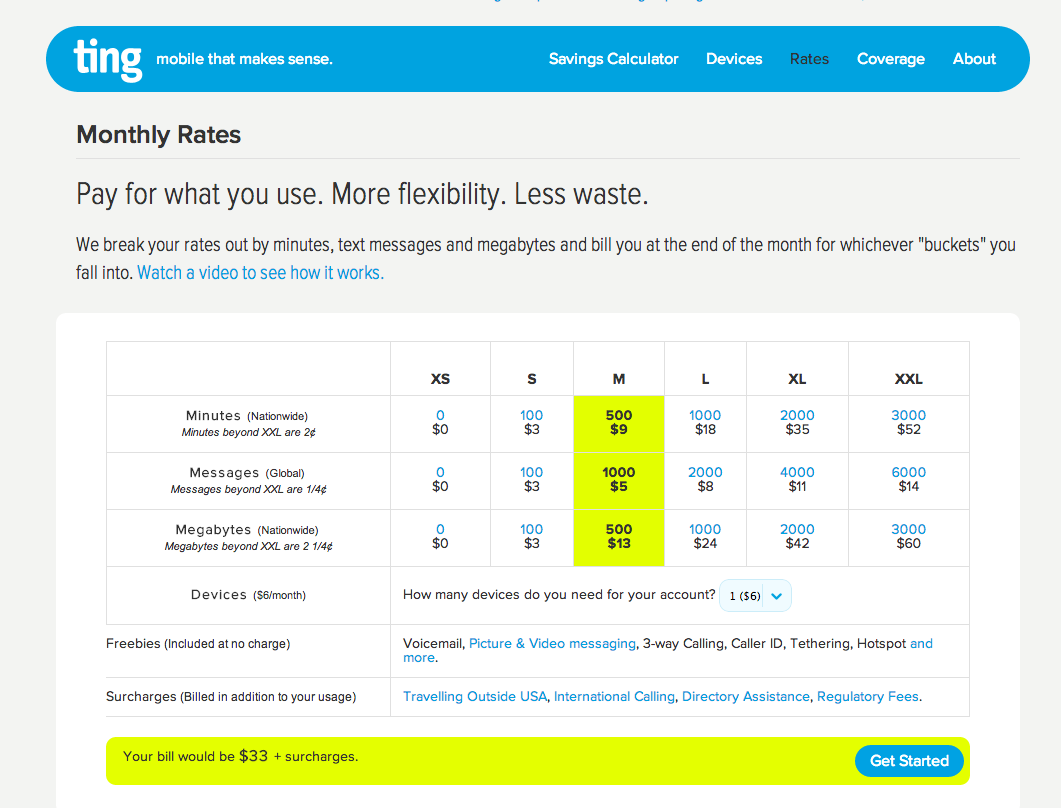Click the 'mobile that makes sense.' tagline
1061x808 pixels.
(244, 59)
